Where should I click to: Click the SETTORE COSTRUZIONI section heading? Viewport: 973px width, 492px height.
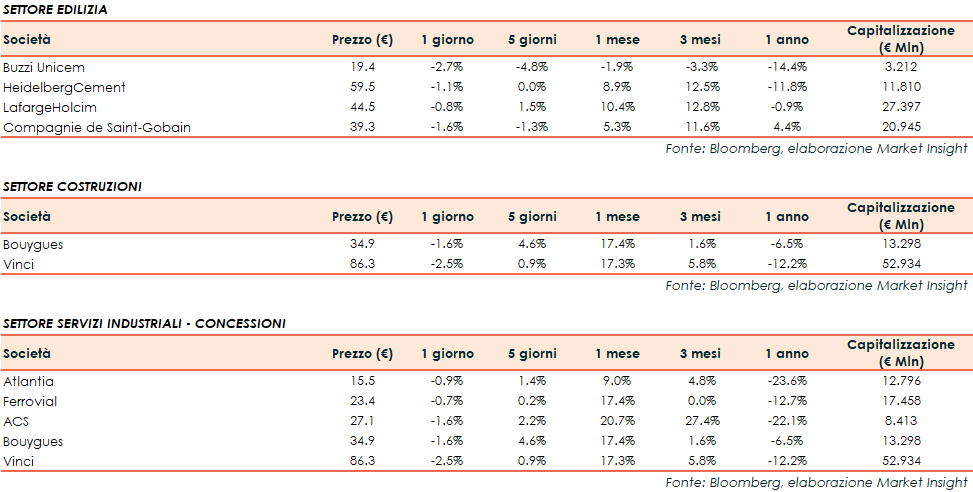pos(72,186)
